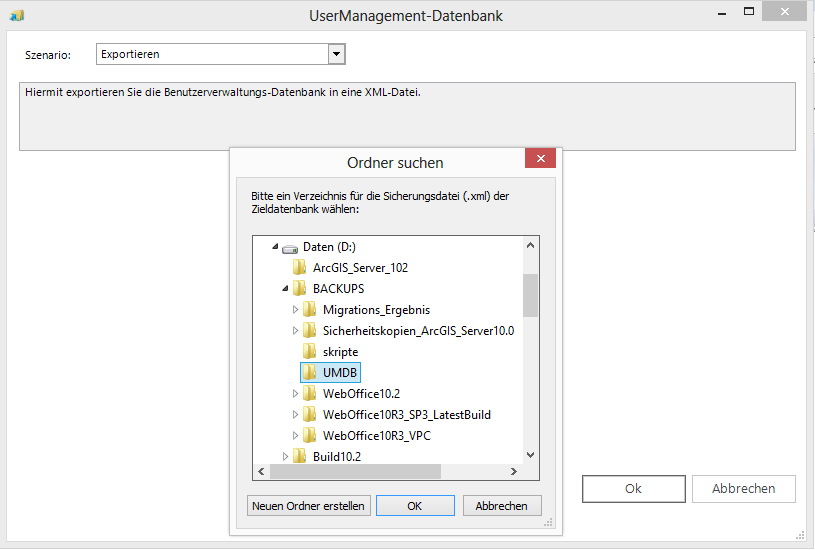Viewport: 815px width, 550px height.
Task: Click the WebOffice10R3_SP3_LatestBuild folder icon
Action: pos(309,414)
